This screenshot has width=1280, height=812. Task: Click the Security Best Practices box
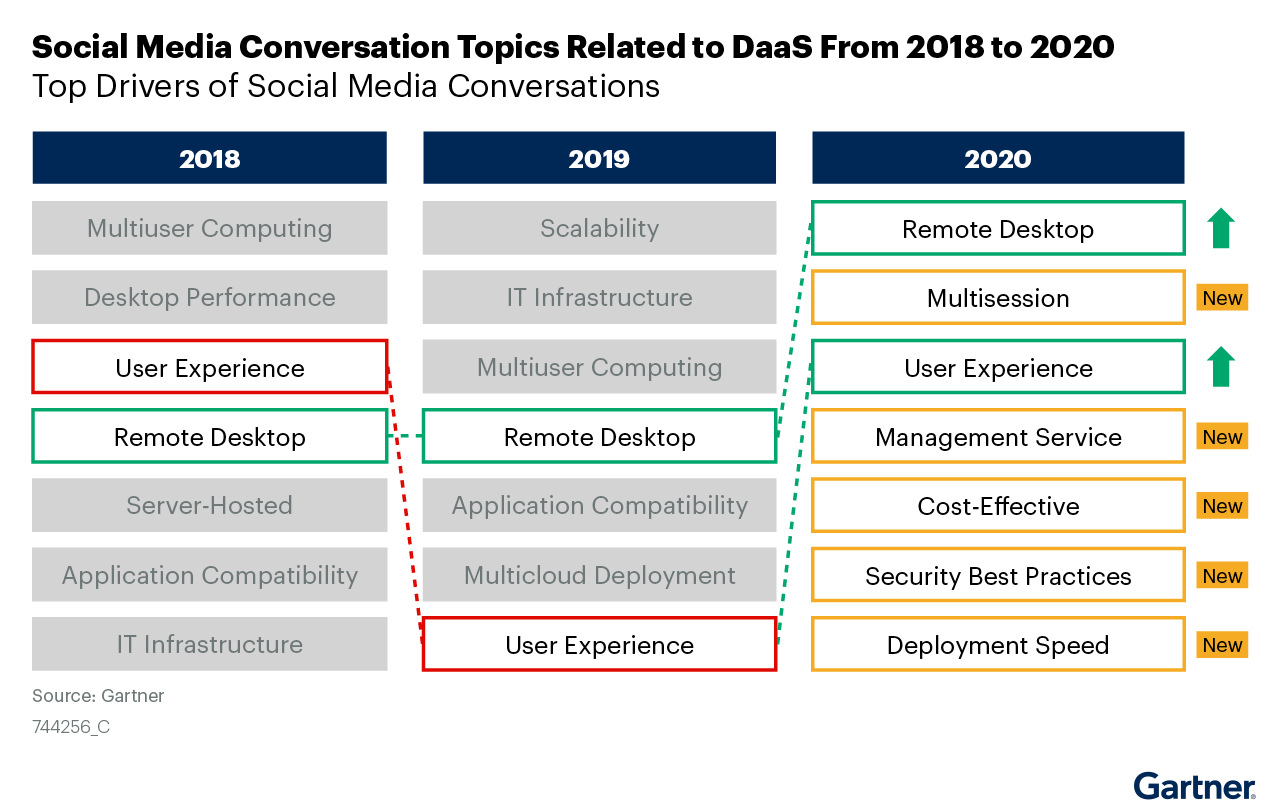click(998, 575)
